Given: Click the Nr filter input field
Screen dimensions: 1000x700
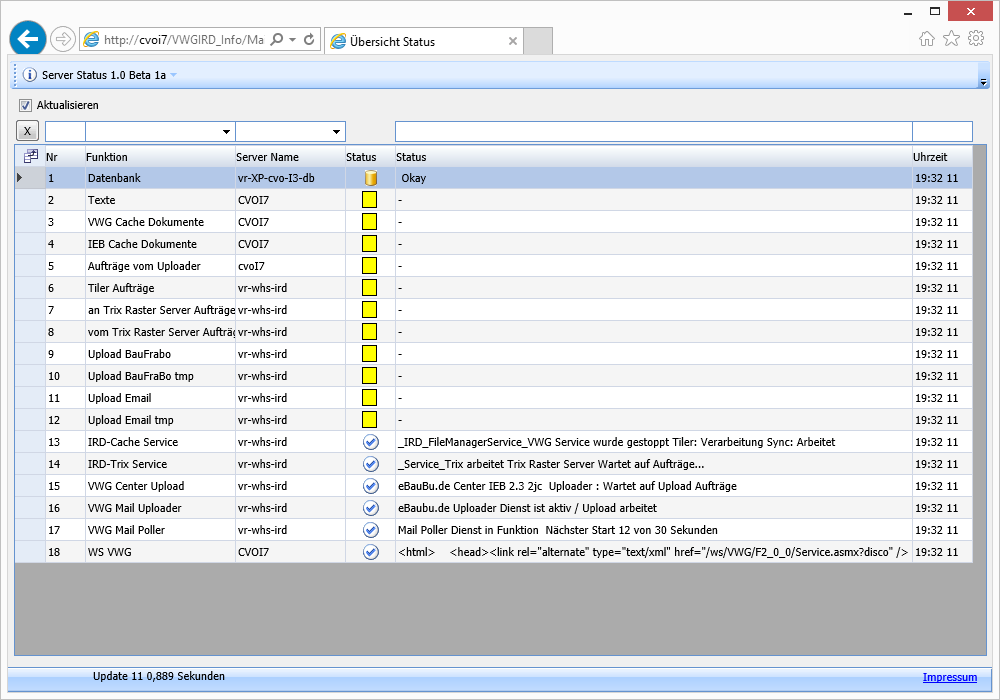Looking at the screenshot, I should click(65, 132).
